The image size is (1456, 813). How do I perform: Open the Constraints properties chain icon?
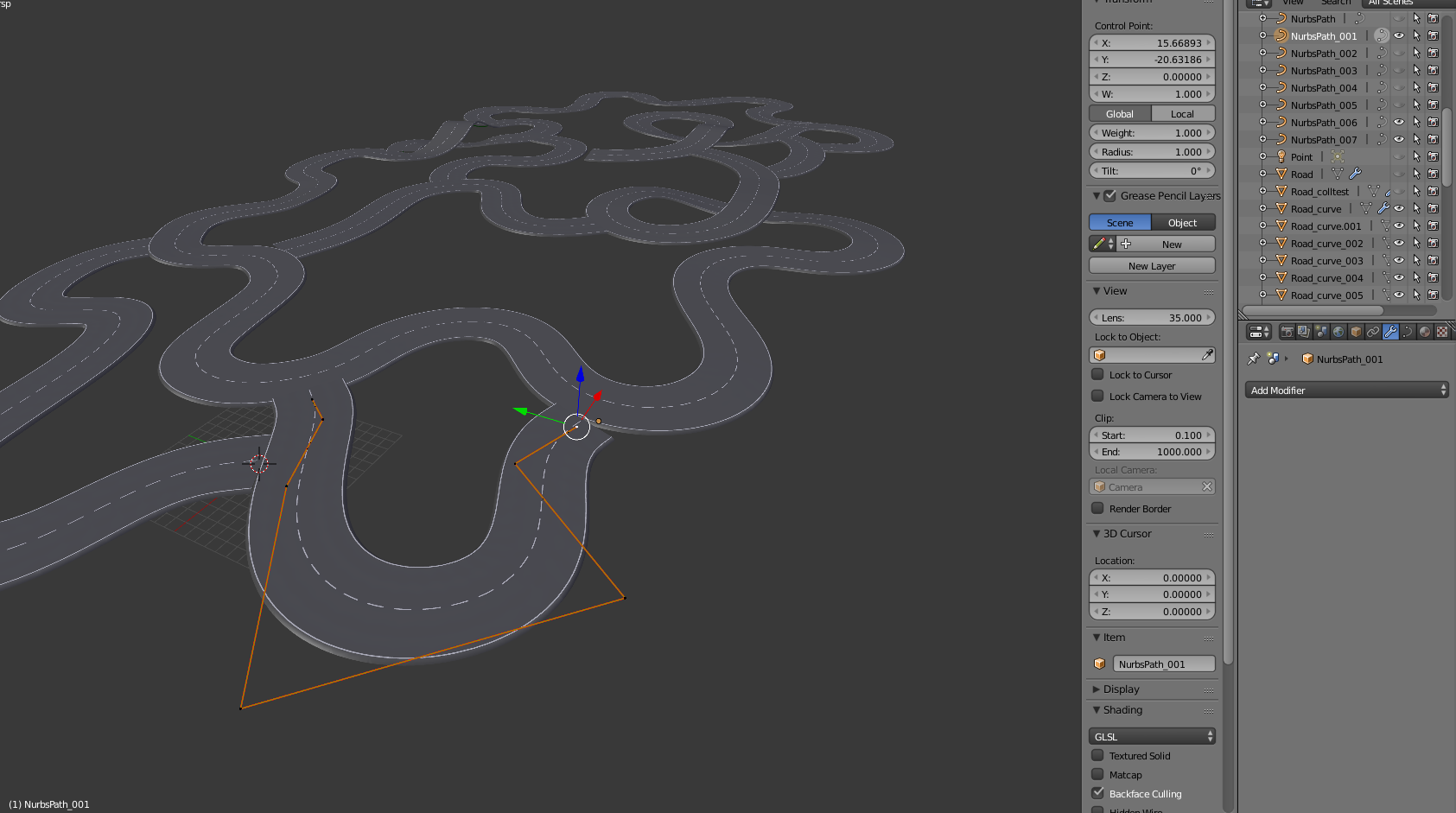[x=1373, y=332]
